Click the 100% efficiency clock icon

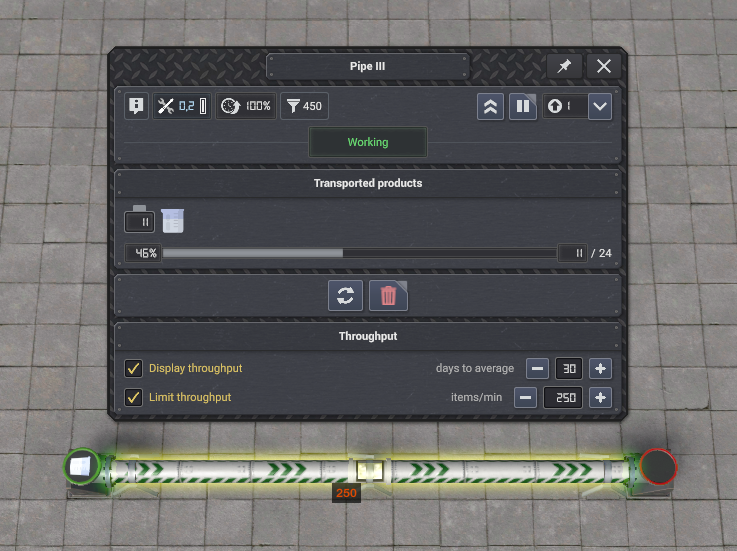pos(246,106)
